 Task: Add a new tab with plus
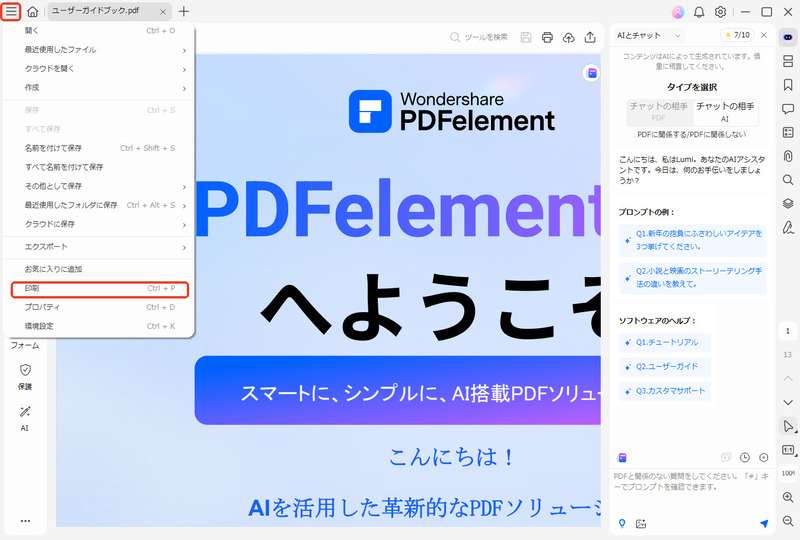(x=184, y=11)
